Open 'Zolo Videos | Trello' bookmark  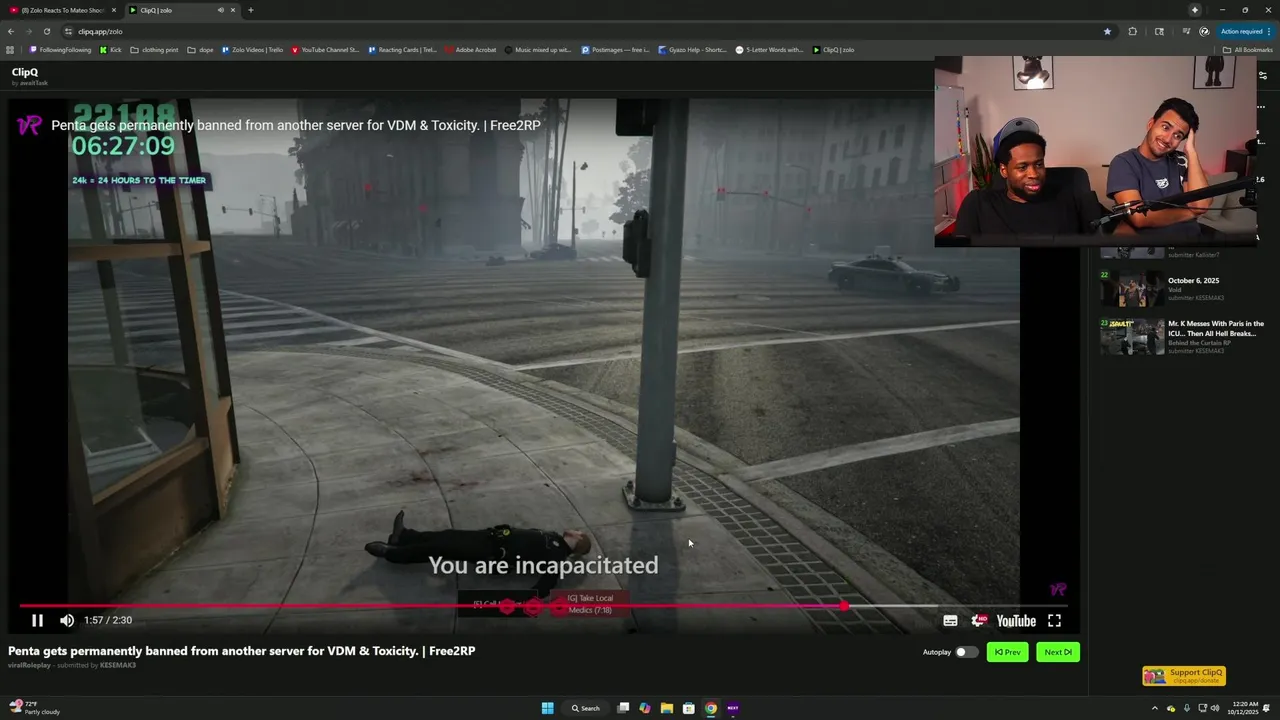(253, 50)
